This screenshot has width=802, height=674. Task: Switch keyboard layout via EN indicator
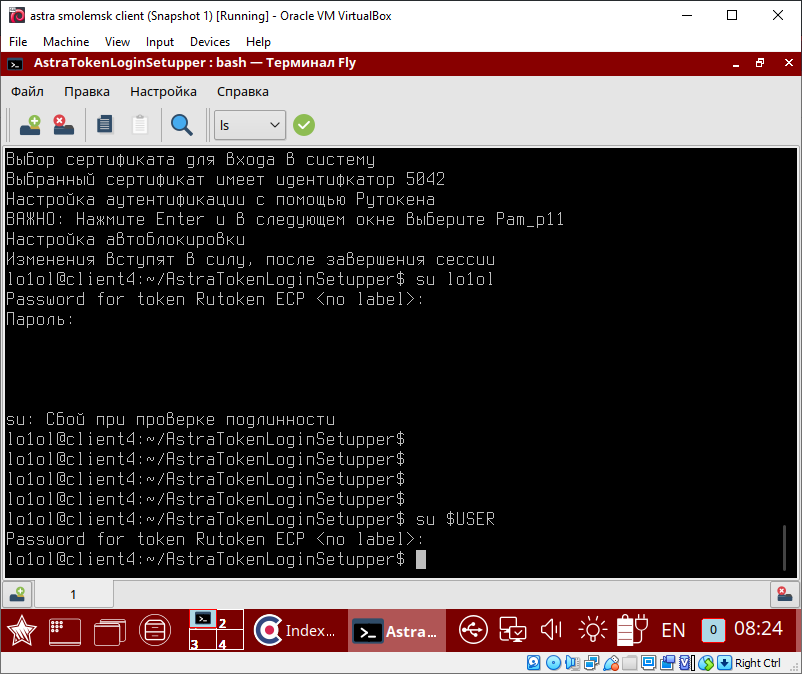pos(673,631)
